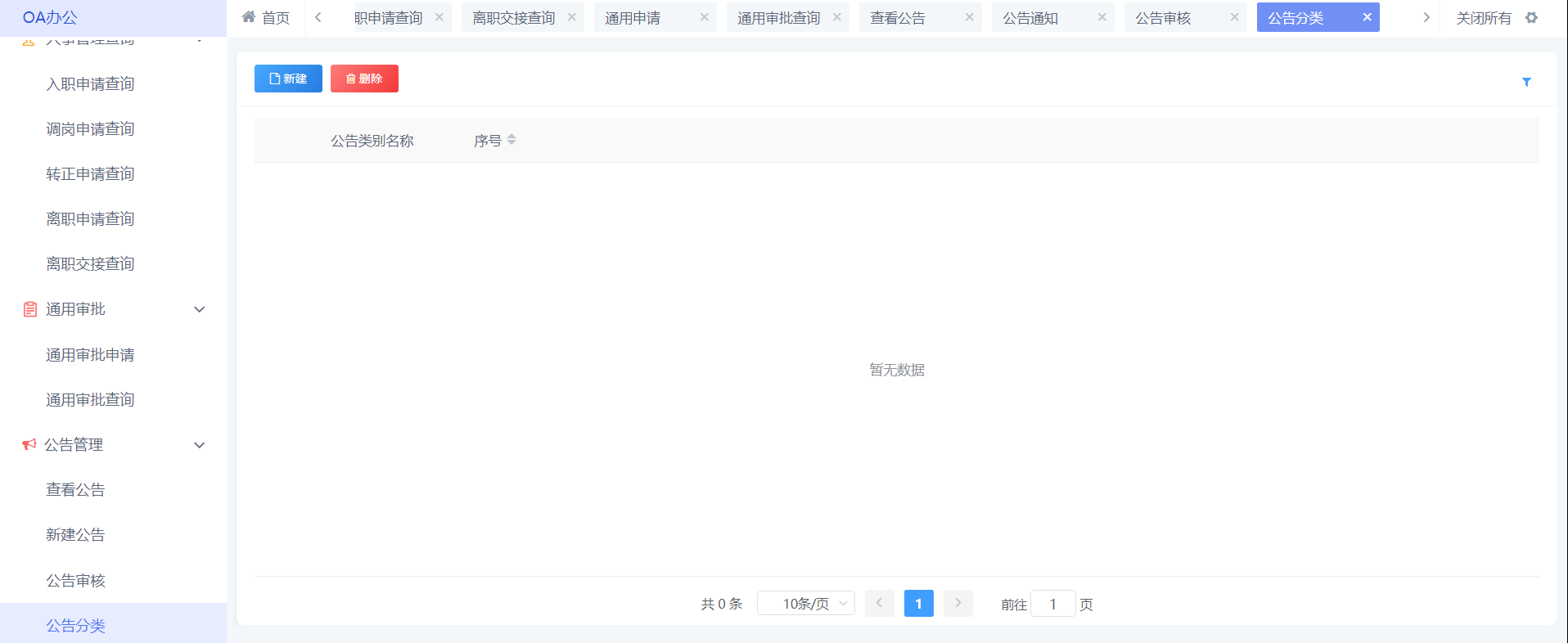Click the filter funnel icon

[x=1526, y=82]
